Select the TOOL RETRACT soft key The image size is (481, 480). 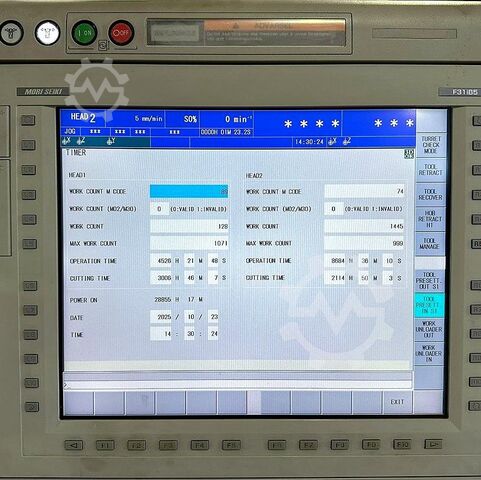[430, 170]
